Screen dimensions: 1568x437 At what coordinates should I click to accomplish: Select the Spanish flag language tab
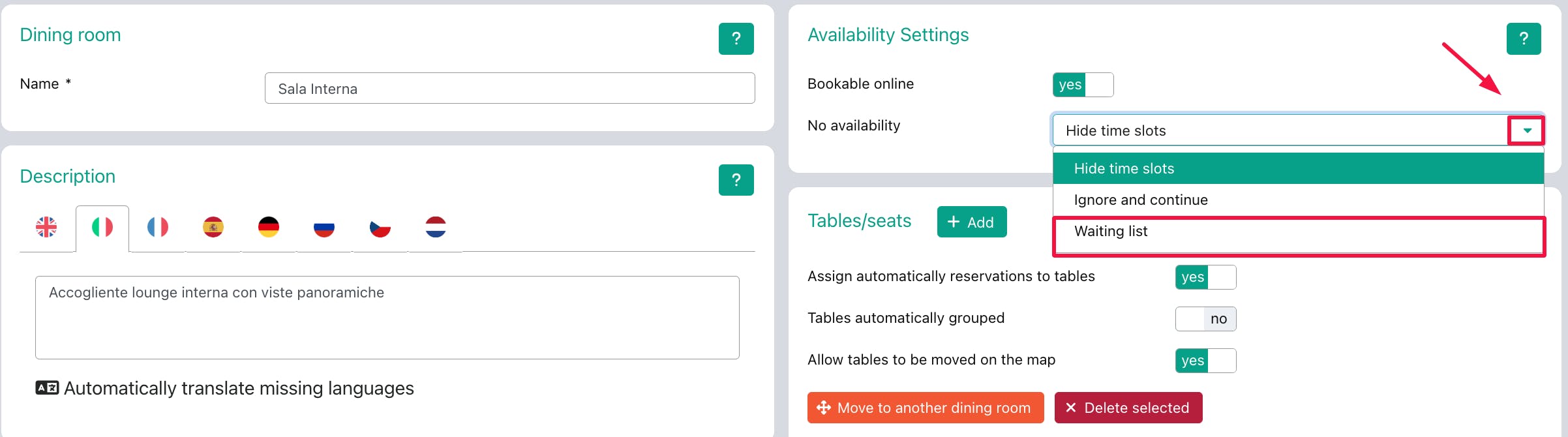pyautogui.click(x=213, y=228)
